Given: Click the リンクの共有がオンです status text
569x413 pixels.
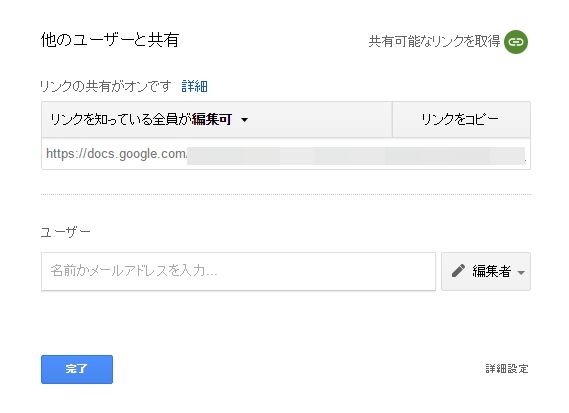Looking at the screenshot, I should pyautogui.click(x=106, y=86).
